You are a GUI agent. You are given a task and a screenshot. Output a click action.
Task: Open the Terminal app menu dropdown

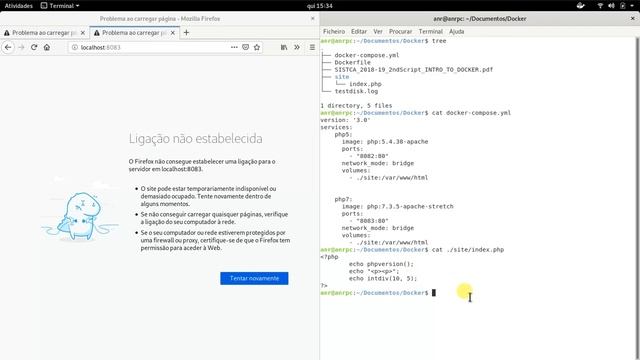[60, 6]
